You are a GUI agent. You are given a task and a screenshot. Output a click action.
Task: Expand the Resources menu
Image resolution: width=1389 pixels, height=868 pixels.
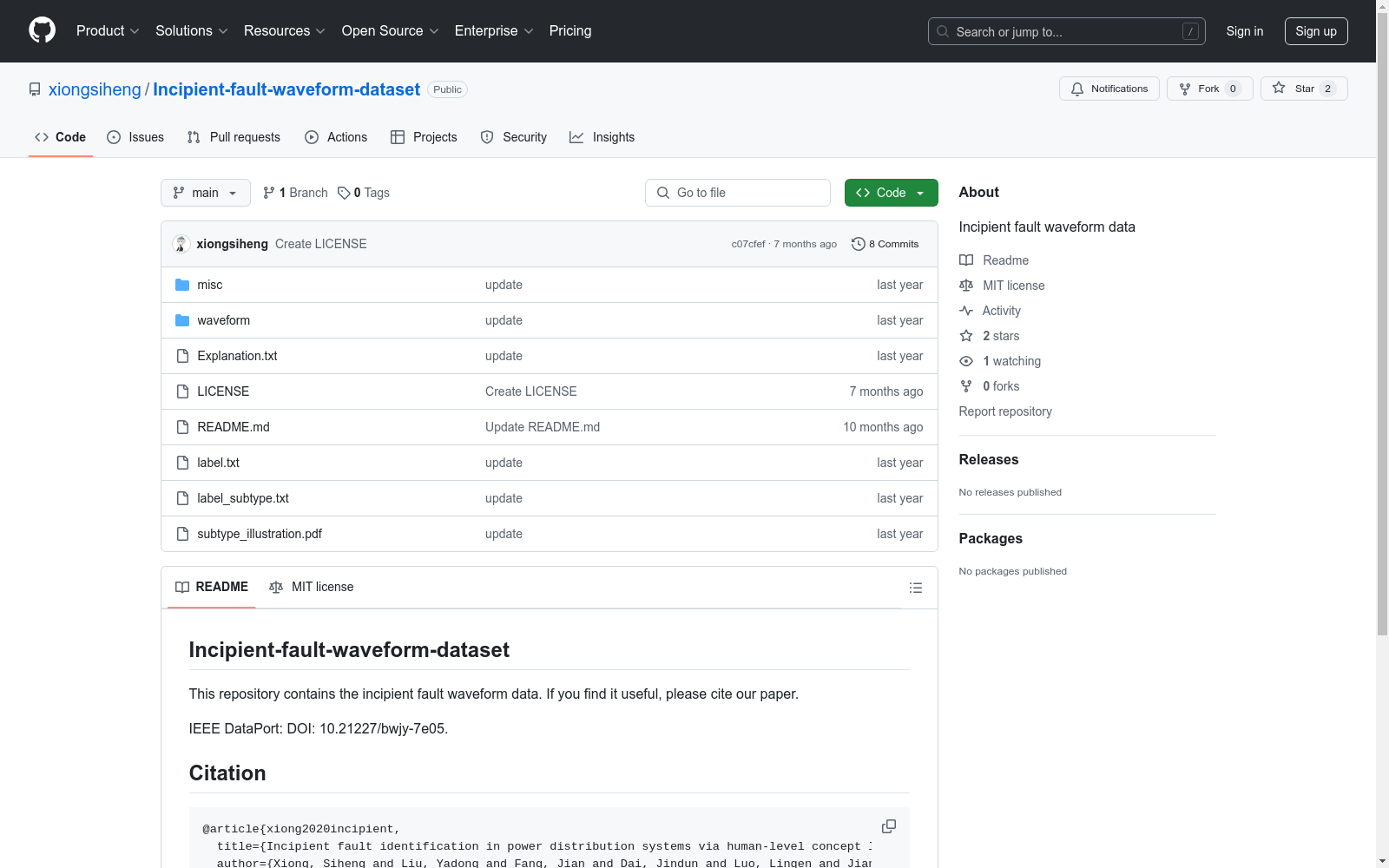285,31
